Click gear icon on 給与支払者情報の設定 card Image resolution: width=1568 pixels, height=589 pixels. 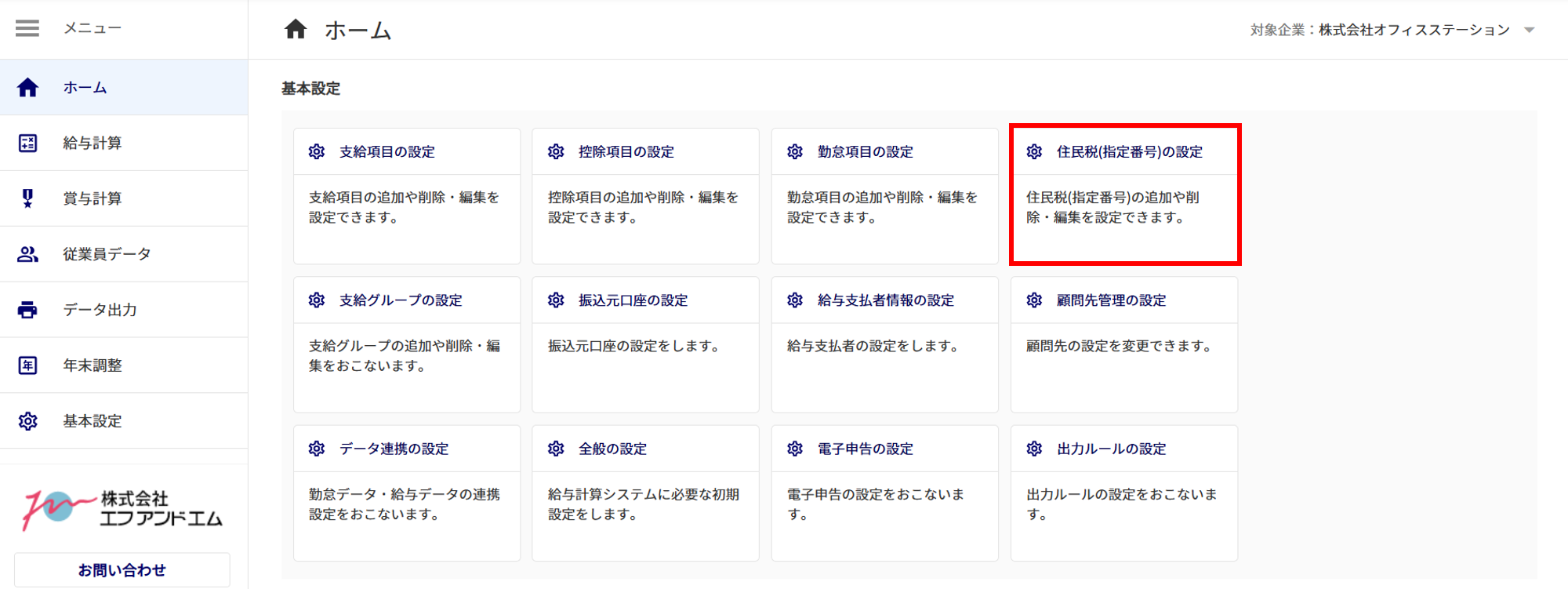pos(795,300)
